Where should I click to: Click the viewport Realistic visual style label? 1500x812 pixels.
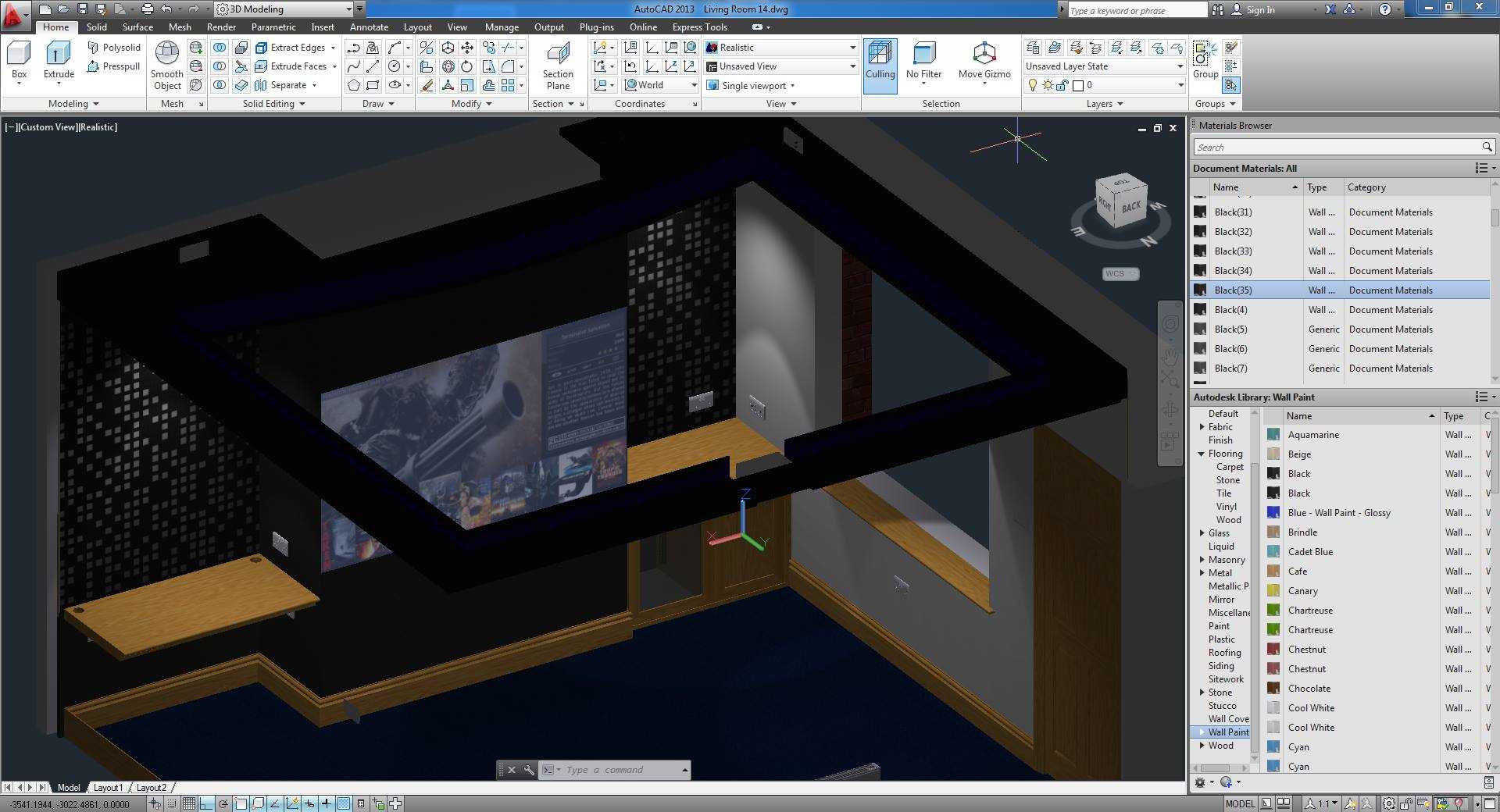pos(98,127)
